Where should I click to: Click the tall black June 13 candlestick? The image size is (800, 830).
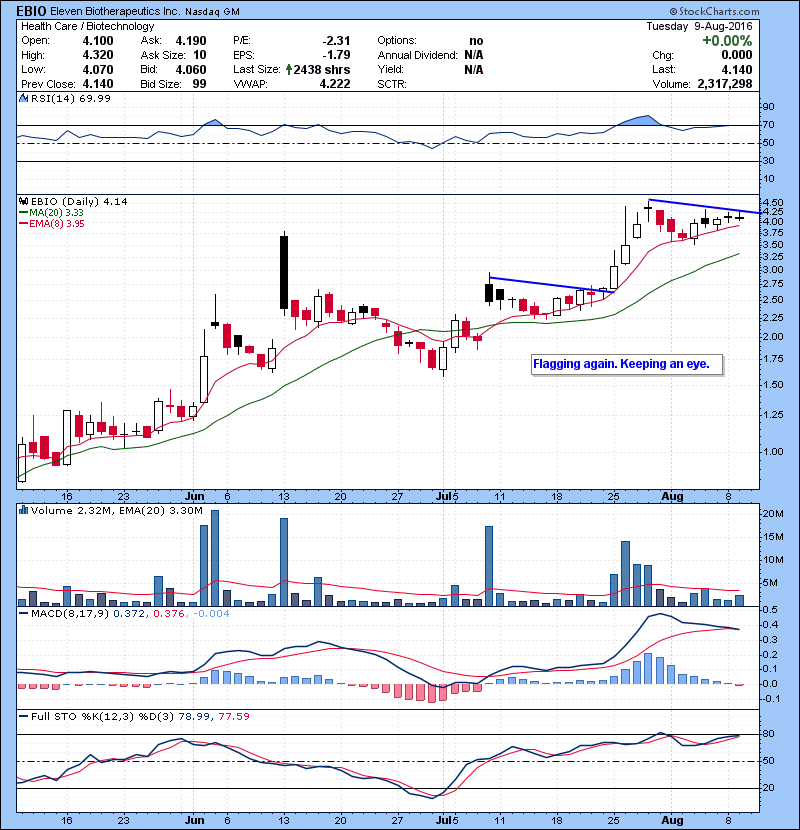(x=284, y=272)
